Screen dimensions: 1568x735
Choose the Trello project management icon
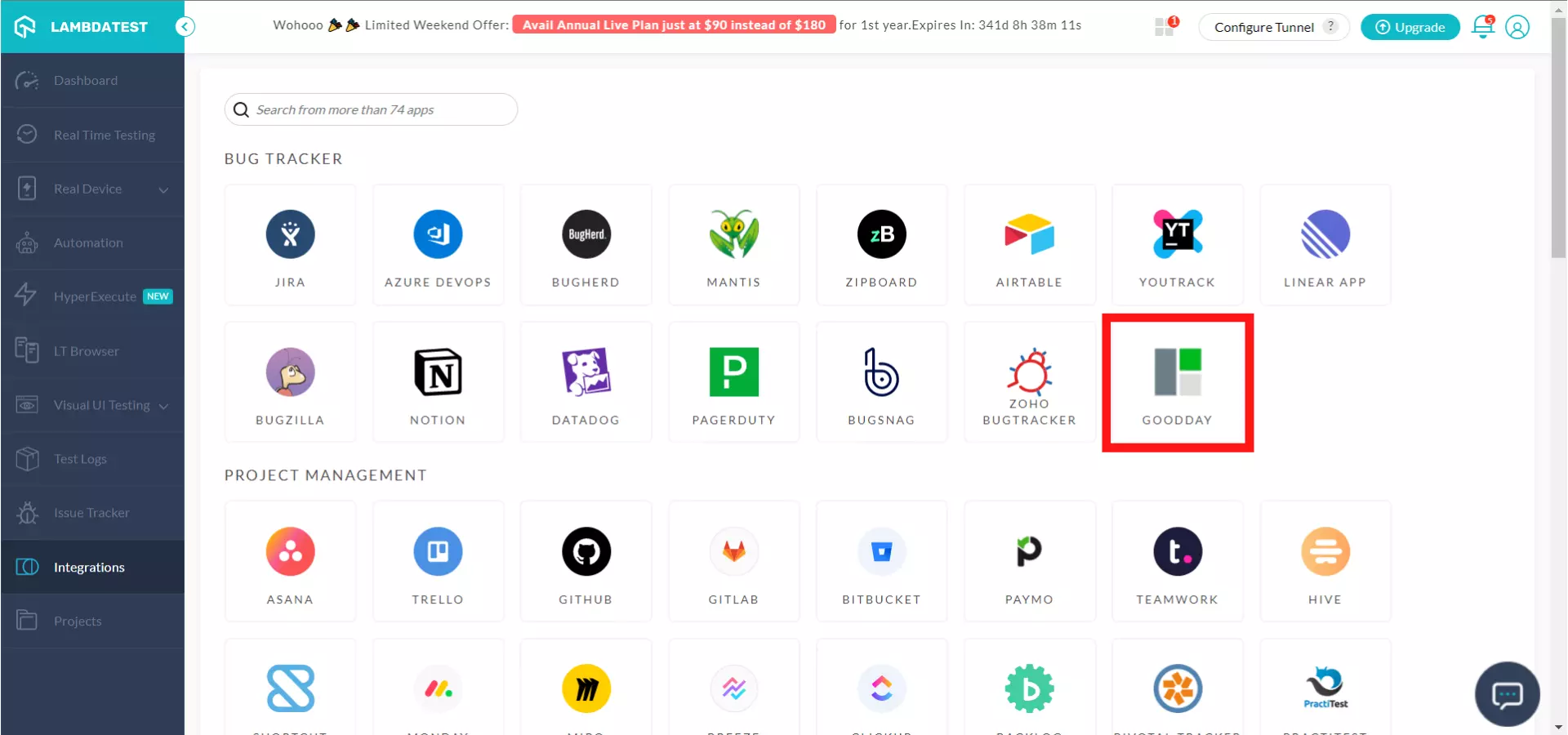tap(438, 552)
